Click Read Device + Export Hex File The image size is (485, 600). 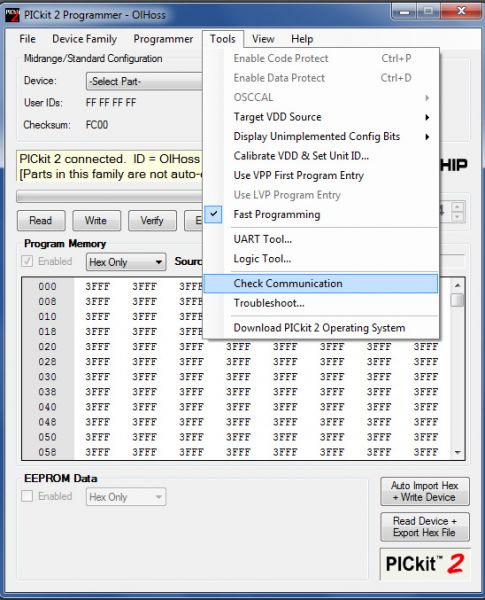tap(425, 527)
